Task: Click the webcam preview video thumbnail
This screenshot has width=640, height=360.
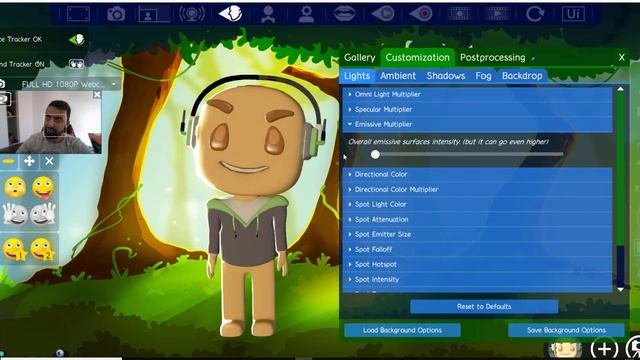Action: coord(51,122)
